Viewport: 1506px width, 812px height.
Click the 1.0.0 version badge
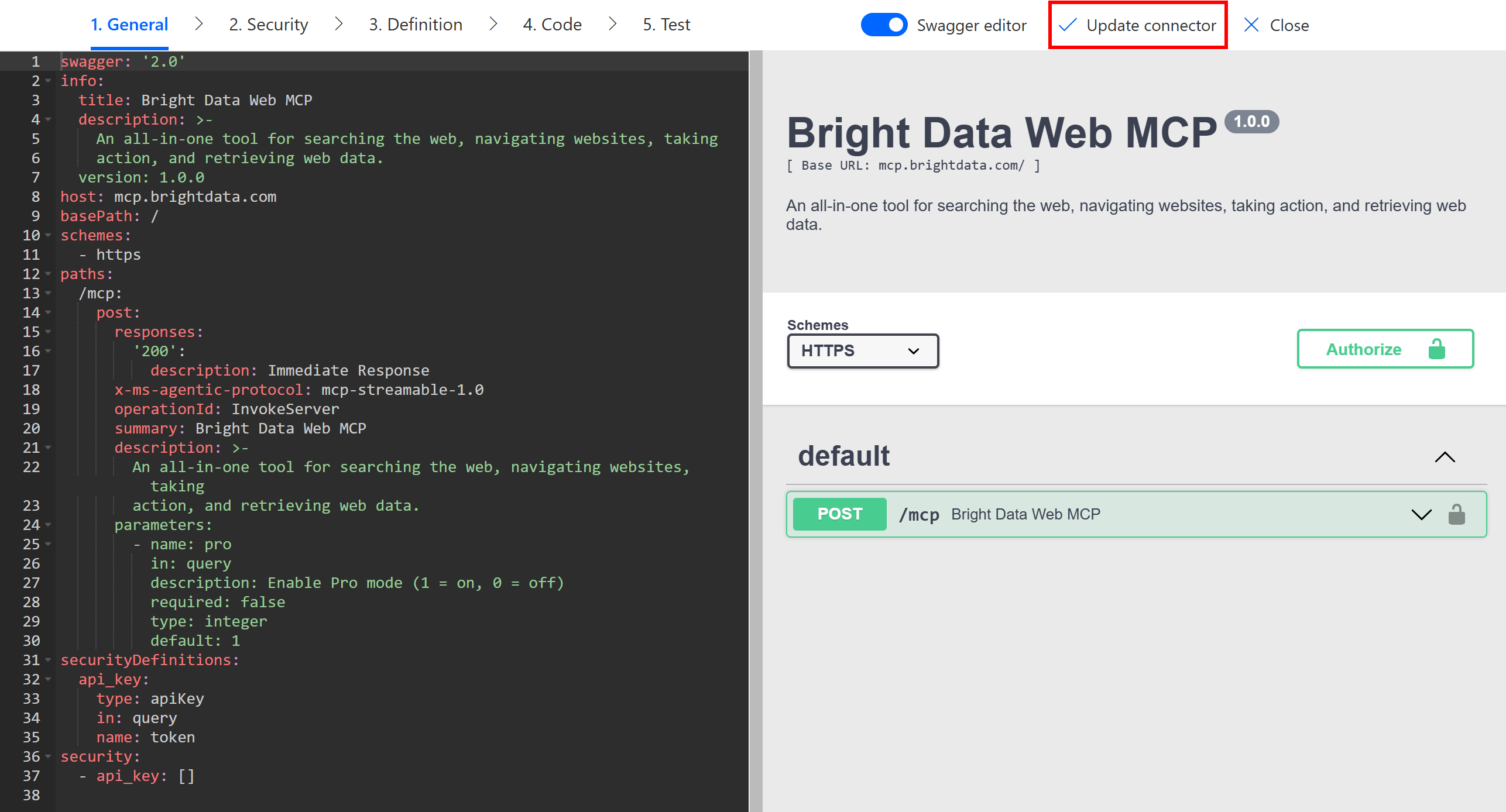[x=1251, y=122]
